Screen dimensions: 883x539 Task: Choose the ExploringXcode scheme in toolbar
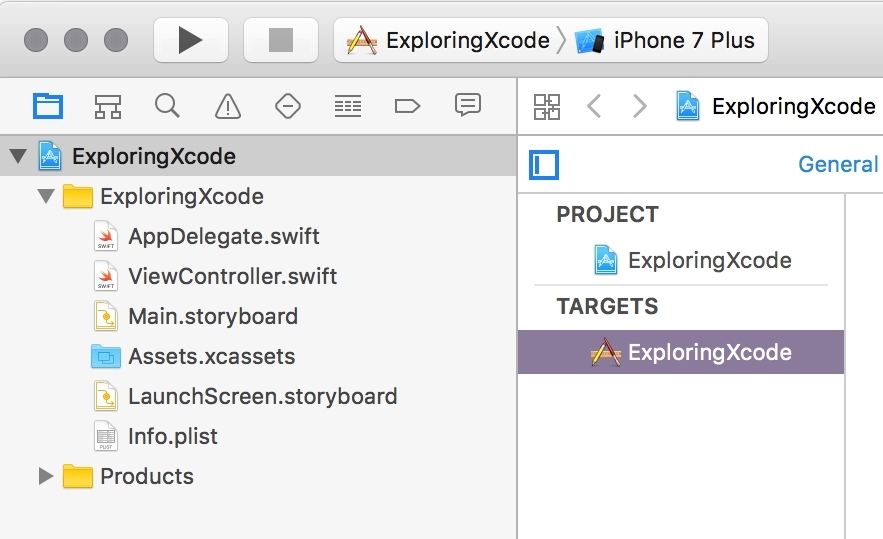click(x=448, y=41)
